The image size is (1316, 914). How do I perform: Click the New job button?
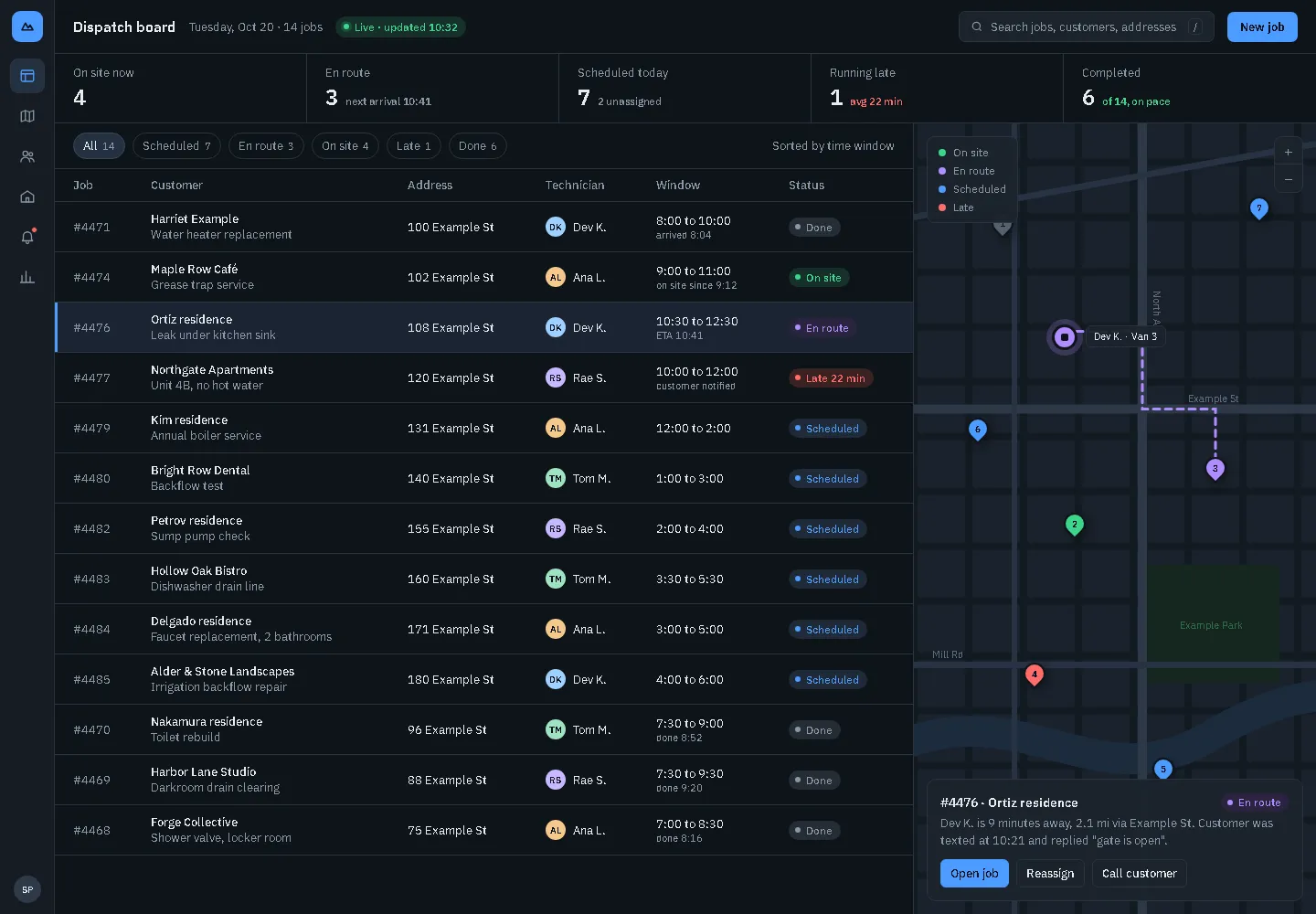[x=1262, y=27]
